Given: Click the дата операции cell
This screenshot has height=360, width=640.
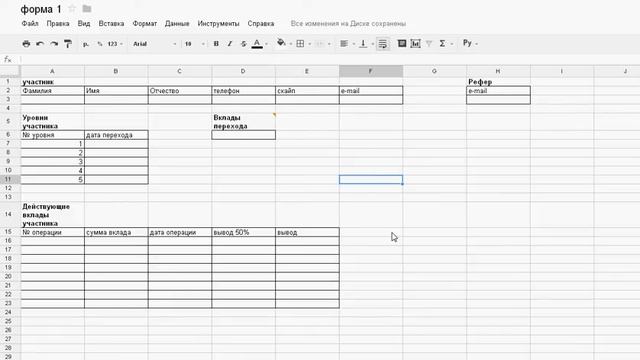Looking at the screenshot, I should (x=180, y=232).
